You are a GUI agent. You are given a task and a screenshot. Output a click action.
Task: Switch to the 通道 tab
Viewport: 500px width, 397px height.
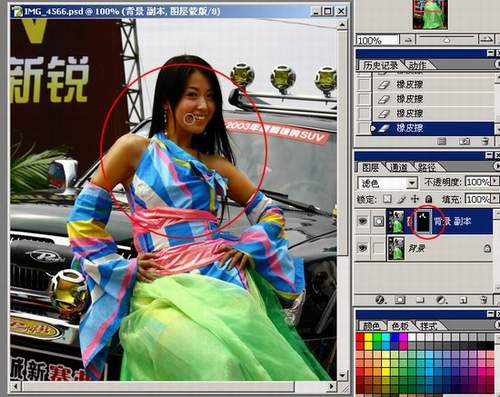398,167
